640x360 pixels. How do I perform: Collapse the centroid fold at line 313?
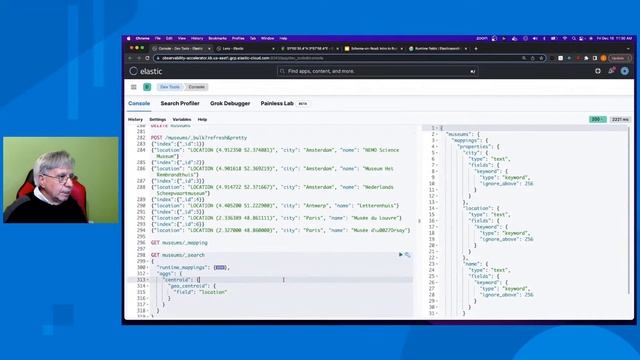pos(149,280)
